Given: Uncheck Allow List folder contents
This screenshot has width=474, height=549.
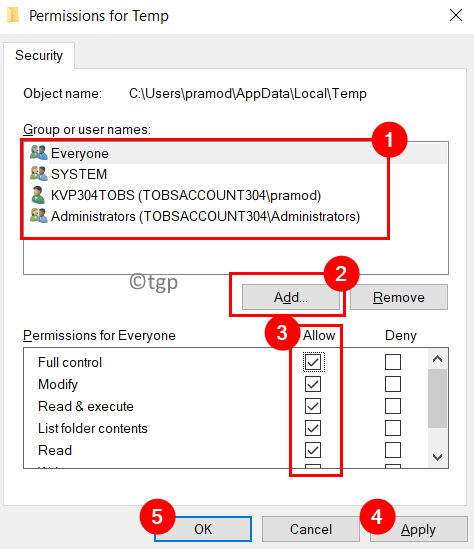Looking at the screenshot, I should click(x=313, y=428).
